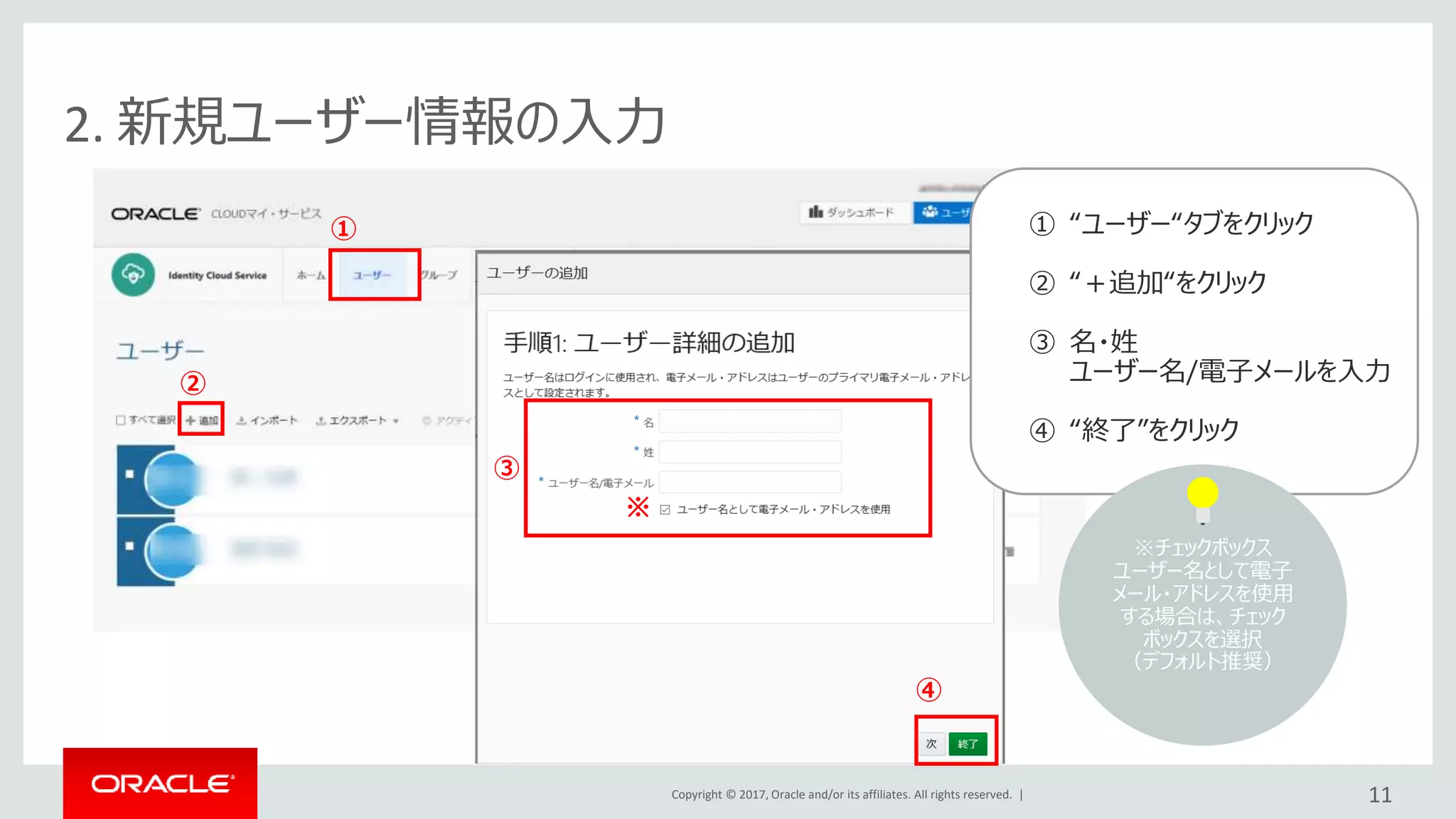Screen dimensions: 1456x819
Task: Toggle ユーザー名として電子メール・アドレスを使用 checkbox
Action: click(665, 510)
